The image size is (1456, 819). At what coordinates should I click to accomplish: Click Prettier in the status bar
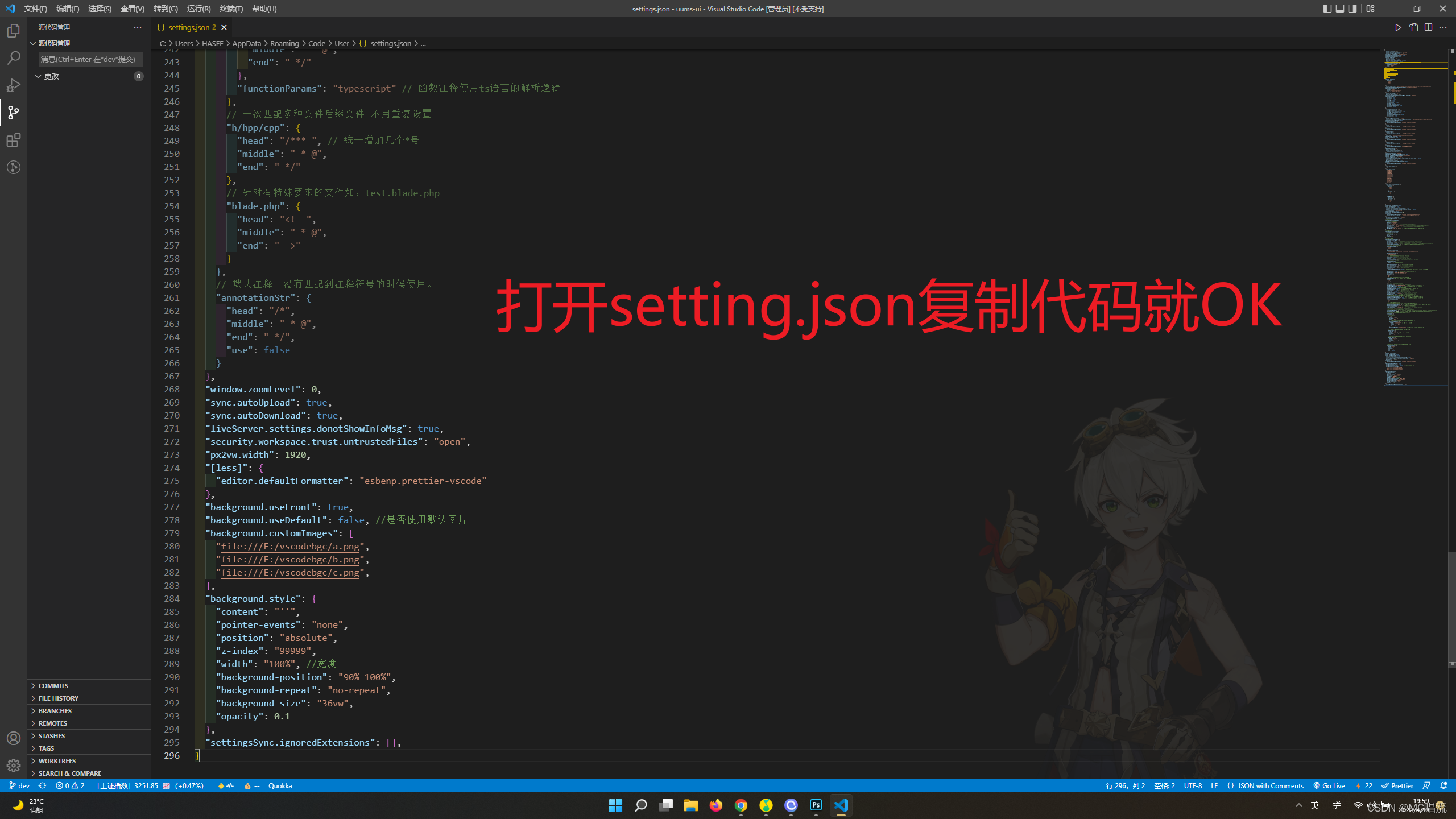[x=1398, y=785]
